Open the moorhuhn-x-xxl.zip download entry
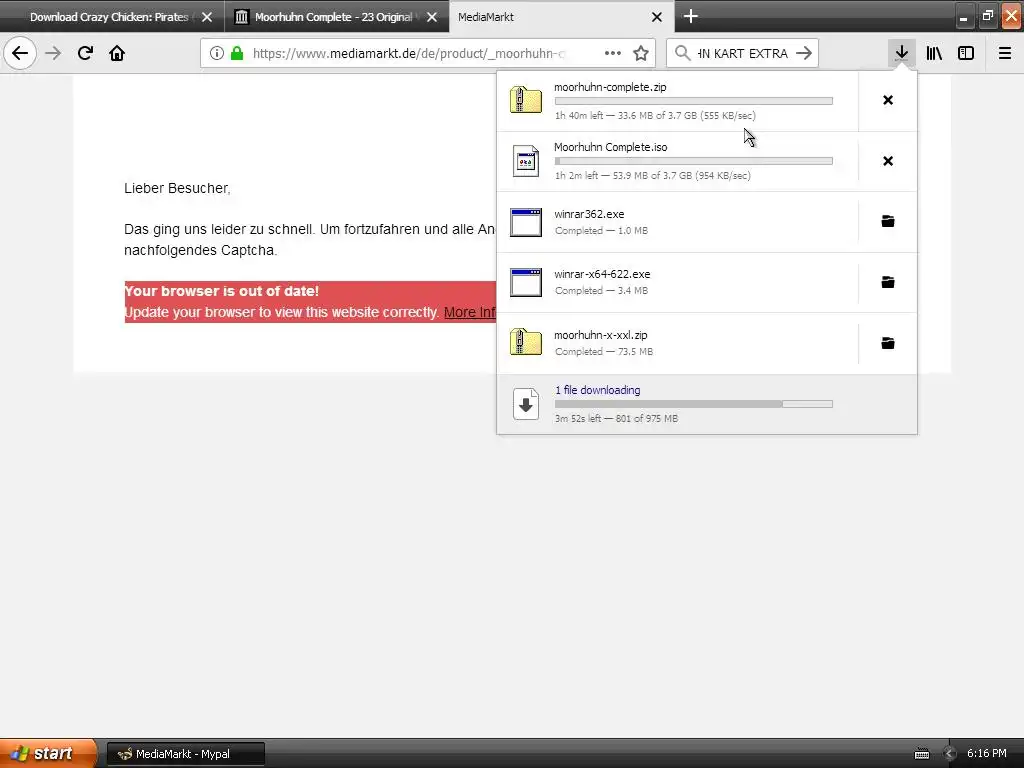This screenshot has width=1024, height=768. pos(677,343)
